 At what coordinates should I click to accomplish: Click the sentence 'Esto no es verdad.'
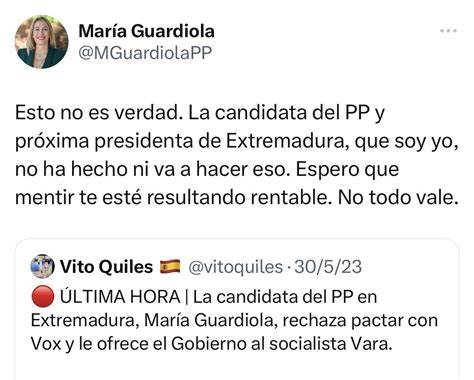point(97,113)
